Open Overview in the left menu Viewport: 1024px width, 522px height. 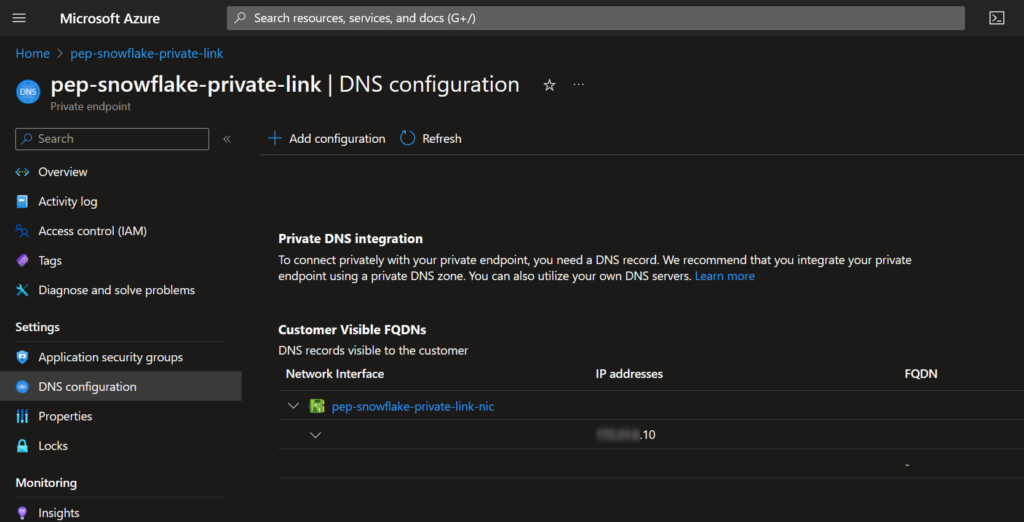click(x=62, y=172)
